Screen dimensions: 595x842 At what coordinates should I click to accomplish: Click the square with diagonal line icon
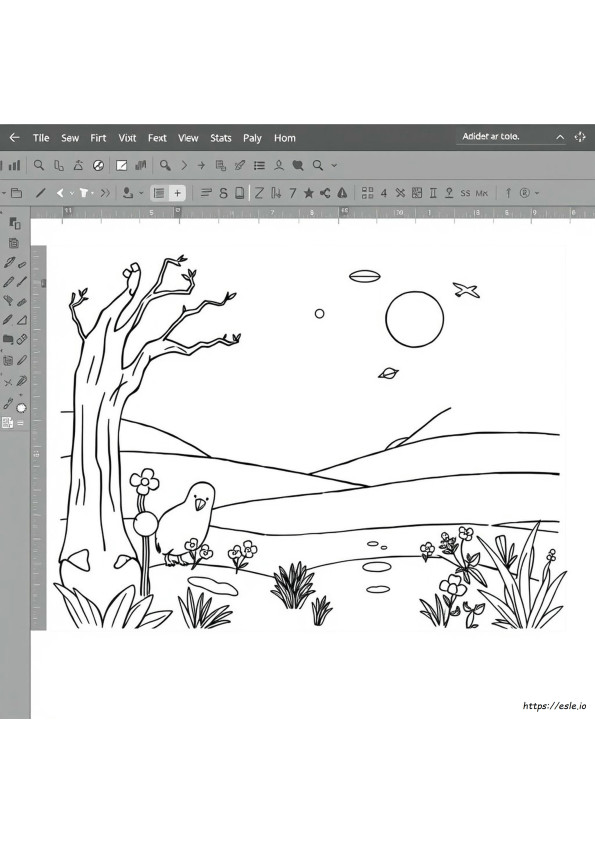coord(122,165)
